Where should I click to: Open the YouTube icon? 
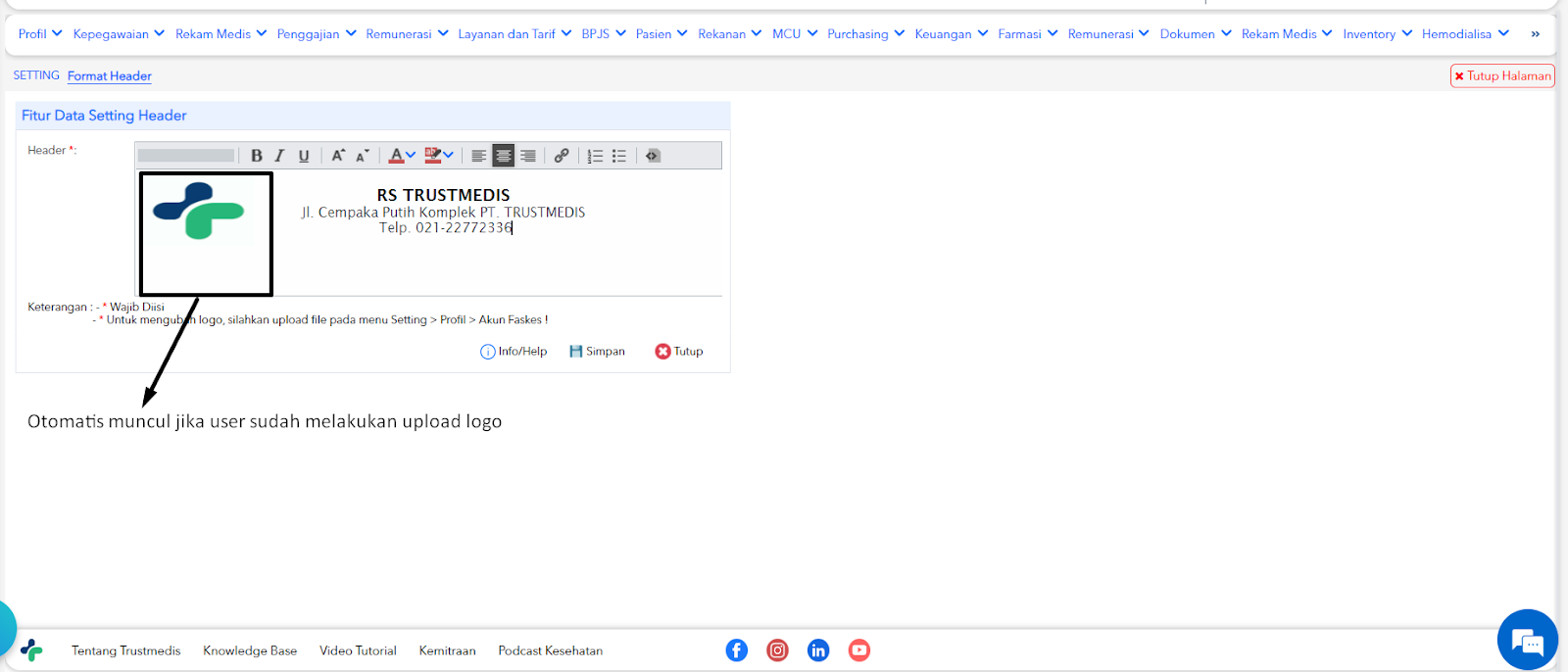859,650
